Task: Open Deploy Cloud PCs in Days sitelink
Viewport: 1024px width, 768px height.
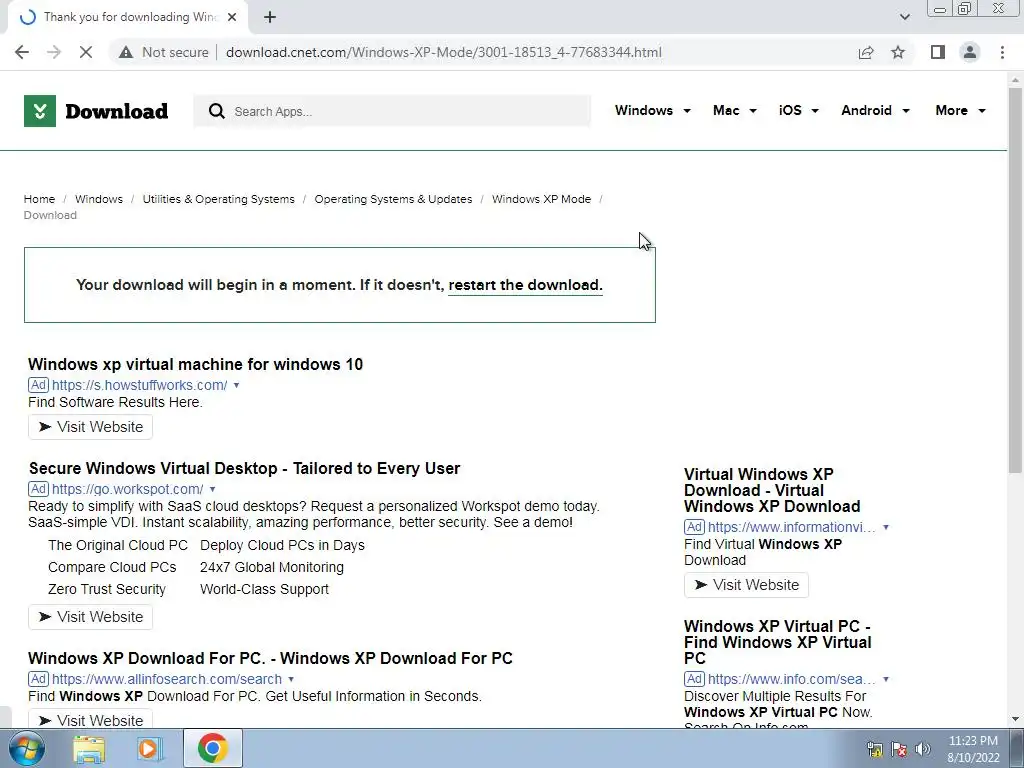Action: [282, 545]
